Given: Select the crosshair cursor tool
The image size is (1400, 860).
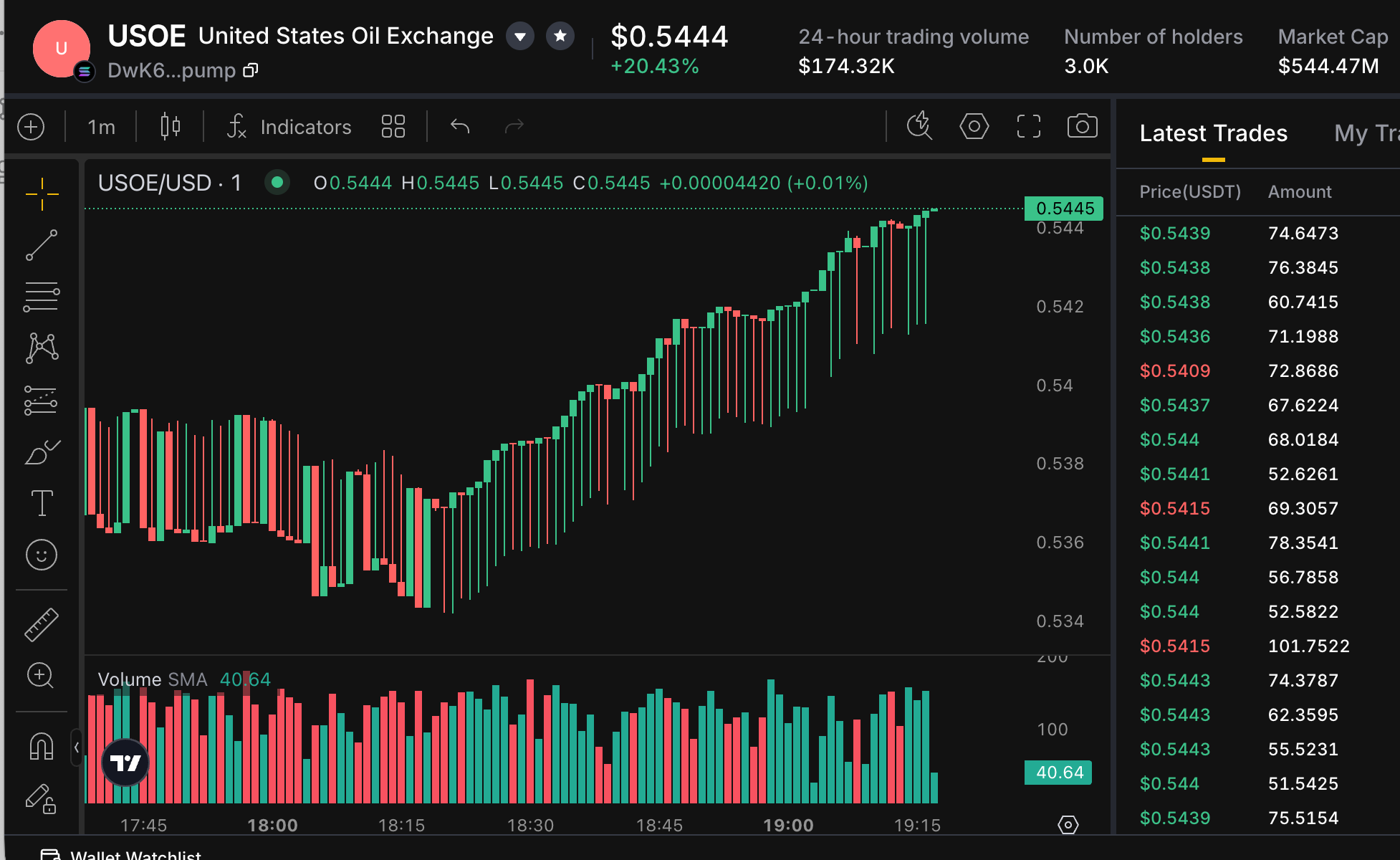Looking at the screenshot, I should point(42,194).
